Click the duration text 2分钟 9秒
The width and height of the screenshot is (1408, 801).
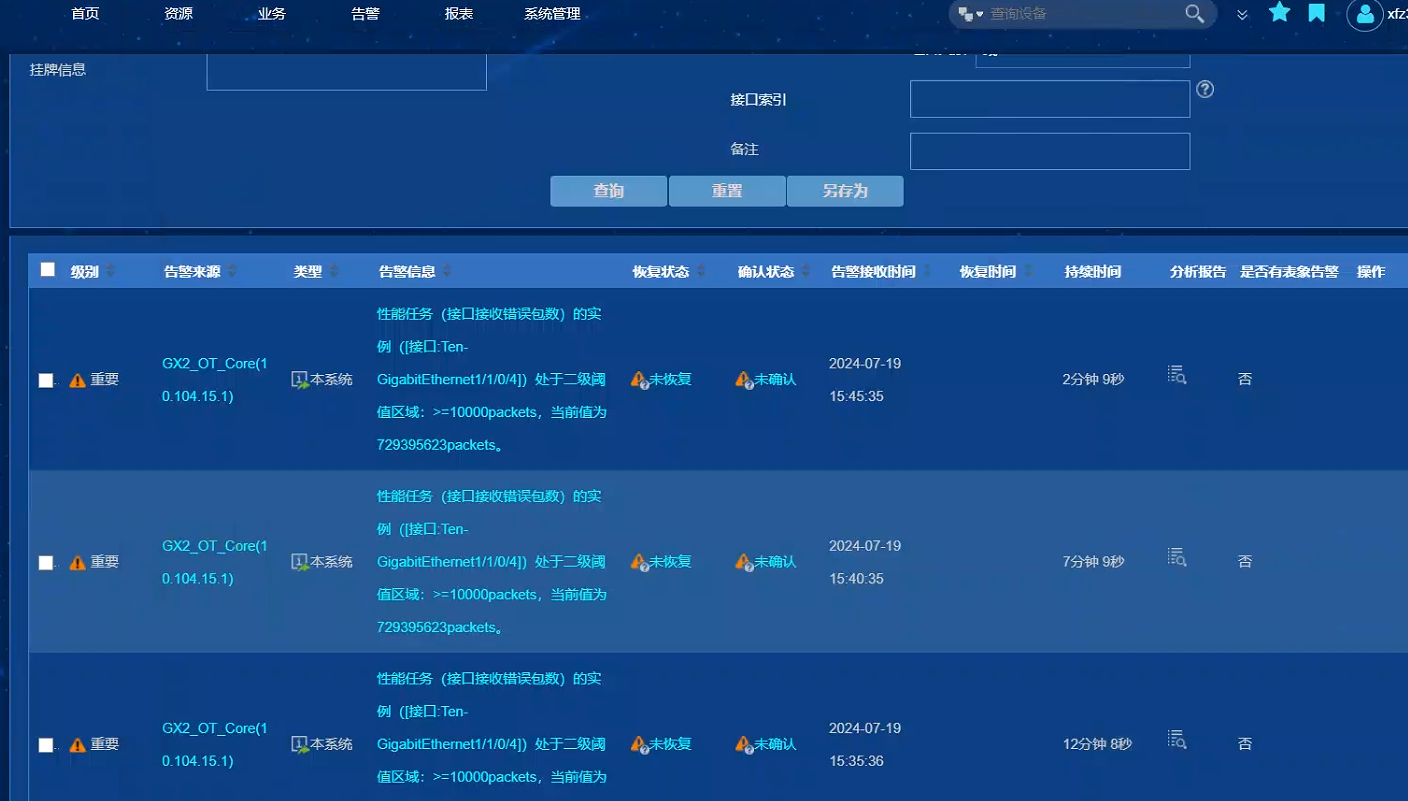point(1093,380)
